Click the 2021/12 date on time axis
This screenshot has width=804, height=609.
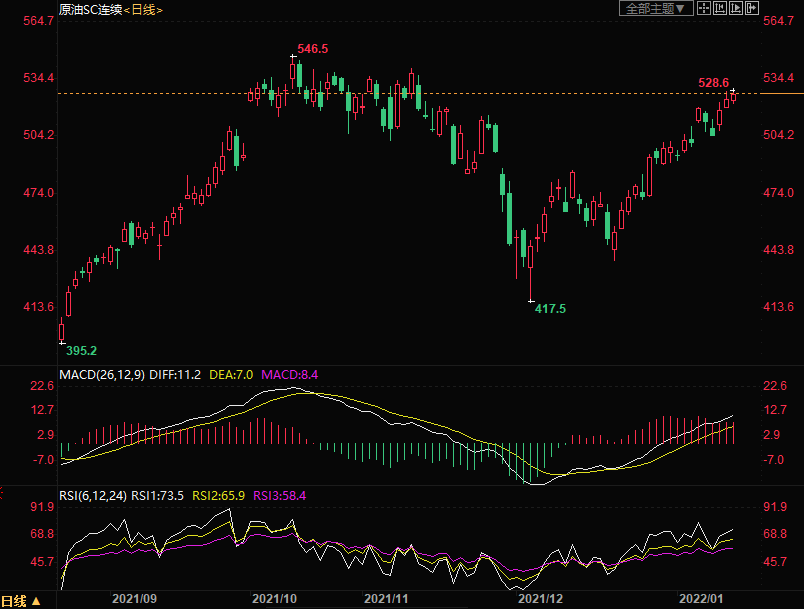542,599
